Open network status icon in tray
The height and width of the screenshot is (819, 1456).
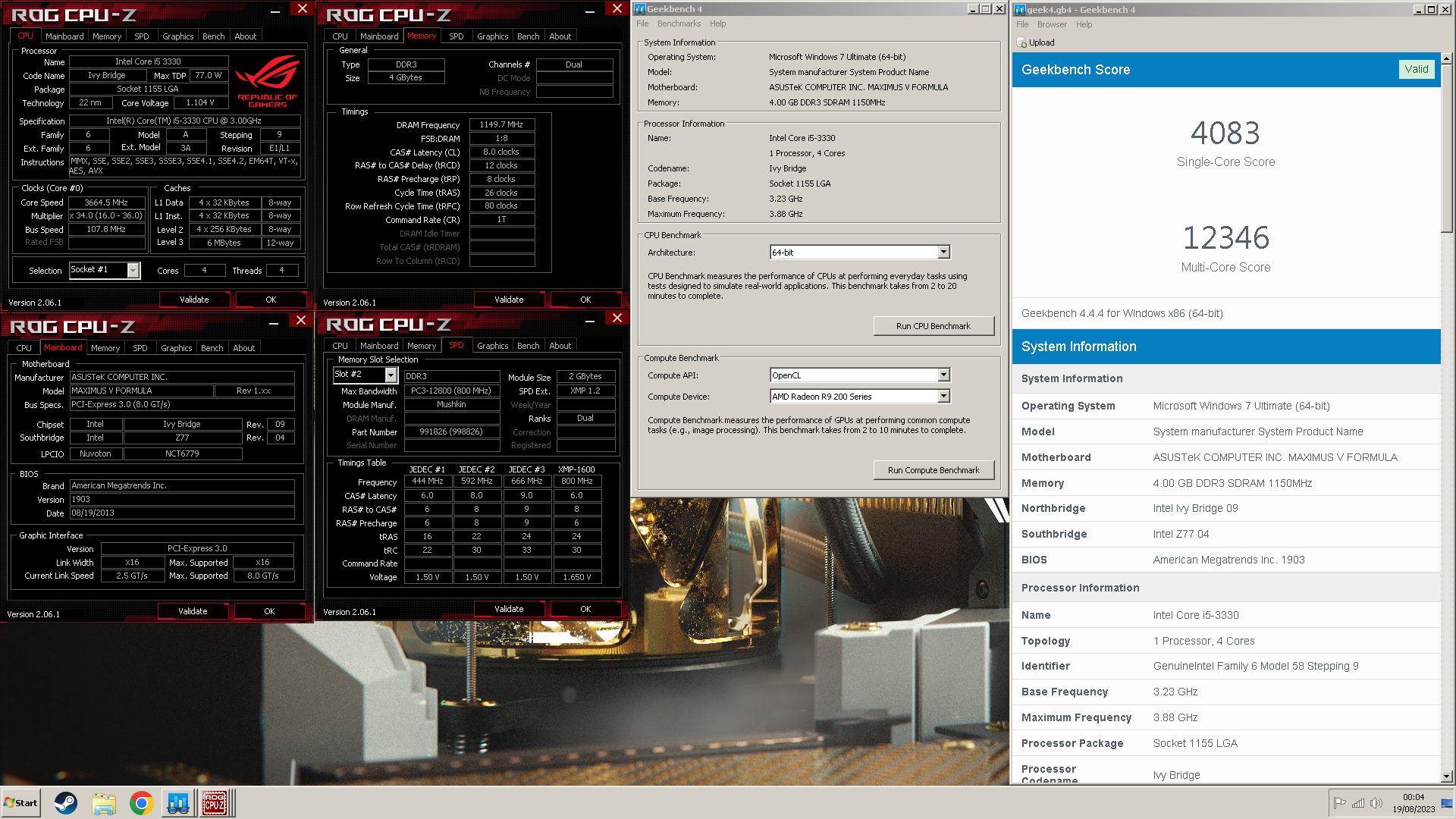[x=1357, y=803]
